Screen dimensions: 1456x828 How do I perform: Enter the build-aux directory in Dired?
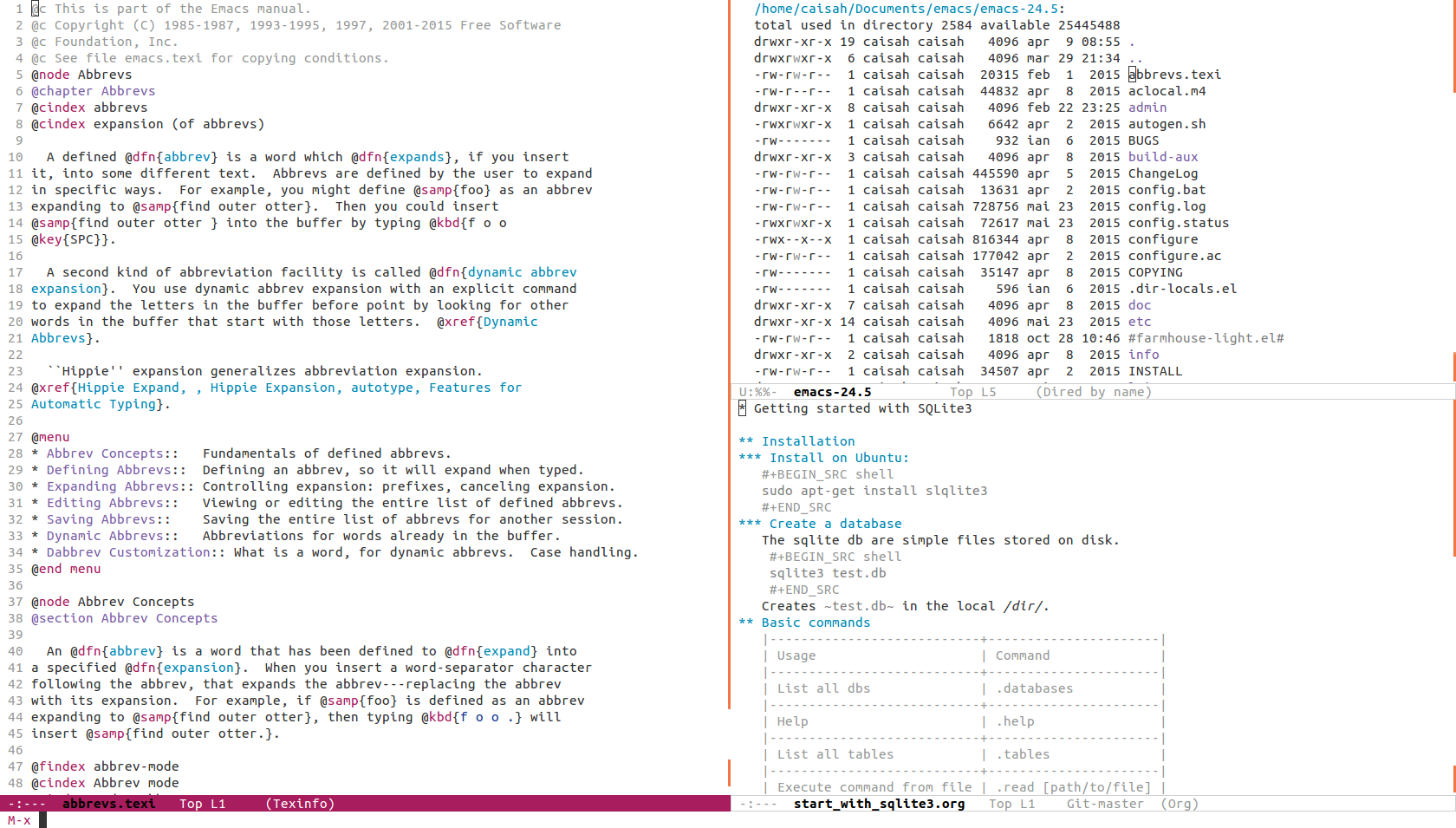pyautogui.click(x=1163, y=157)
